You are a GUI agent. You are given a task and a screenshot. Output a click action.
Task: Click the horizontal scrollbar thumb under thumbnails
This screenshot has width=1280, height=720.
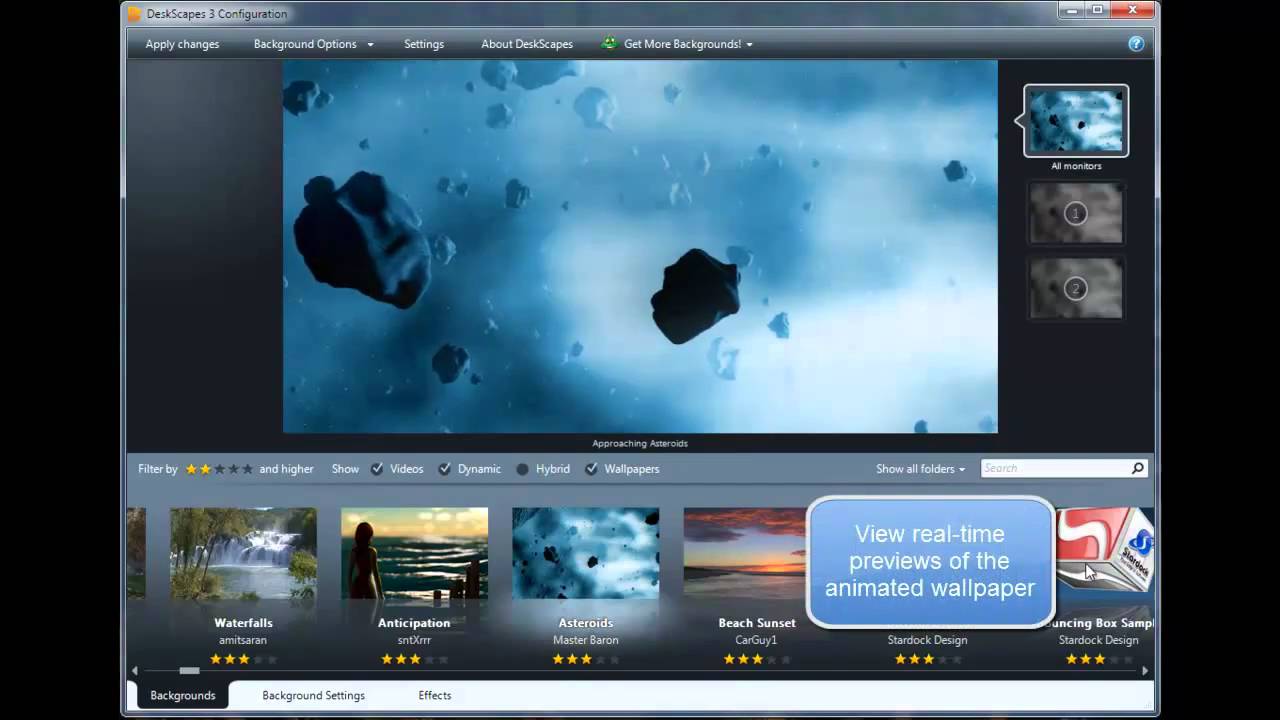click(189, 671)
